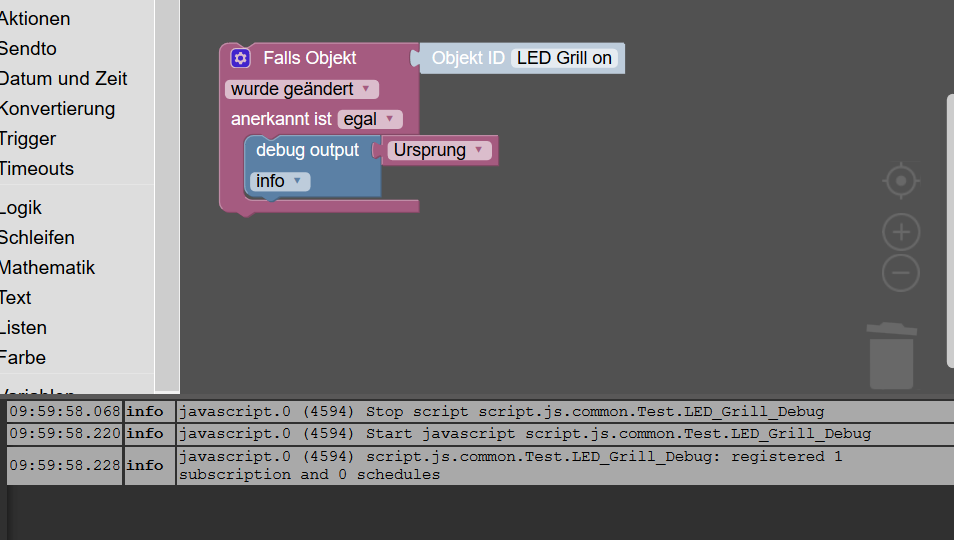Select the 'LED Grill on' object ID field
This screenshot has height=540, width=954.
564,58
